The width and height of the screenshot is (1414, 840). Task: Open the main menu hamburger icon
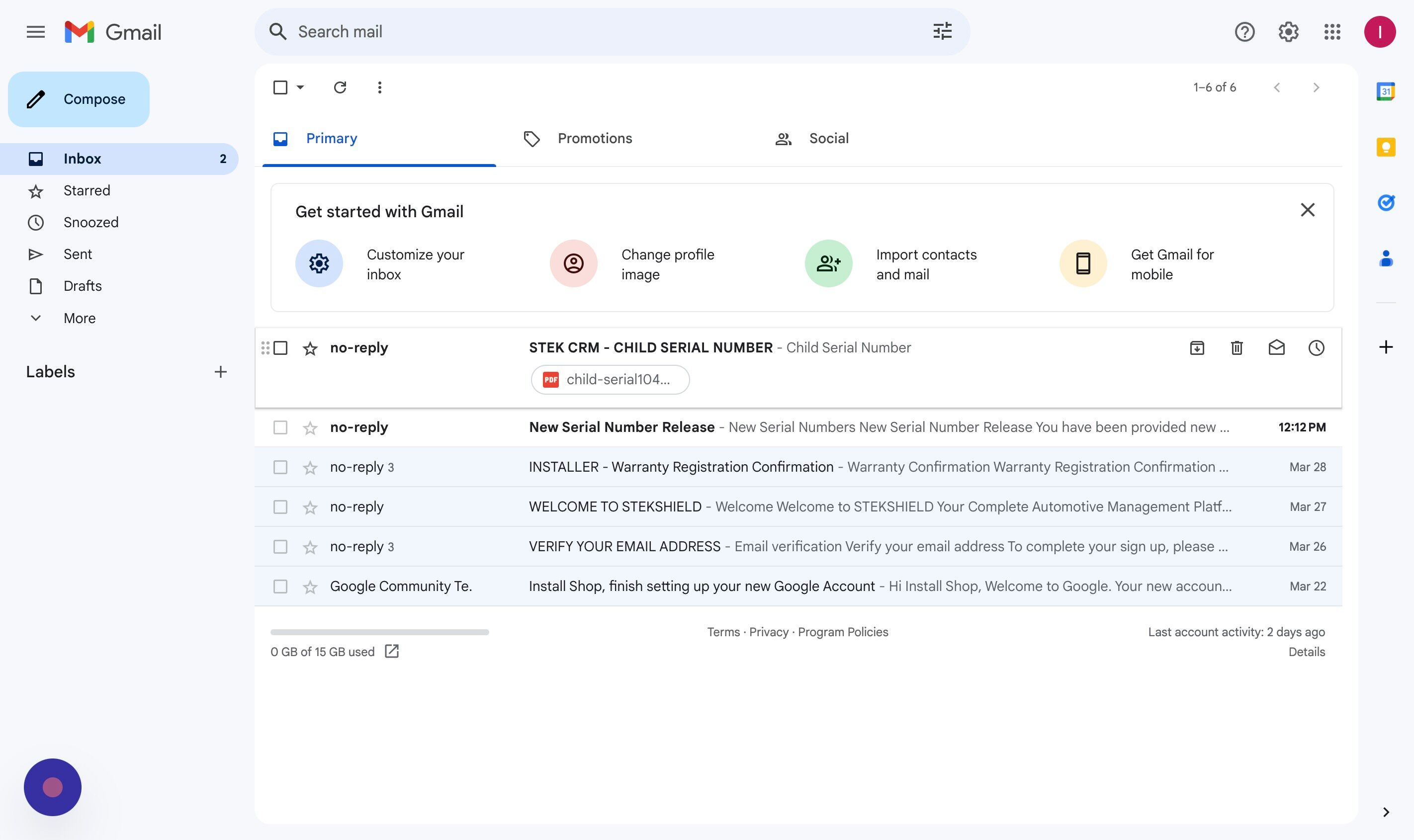(x=36, y=32)
